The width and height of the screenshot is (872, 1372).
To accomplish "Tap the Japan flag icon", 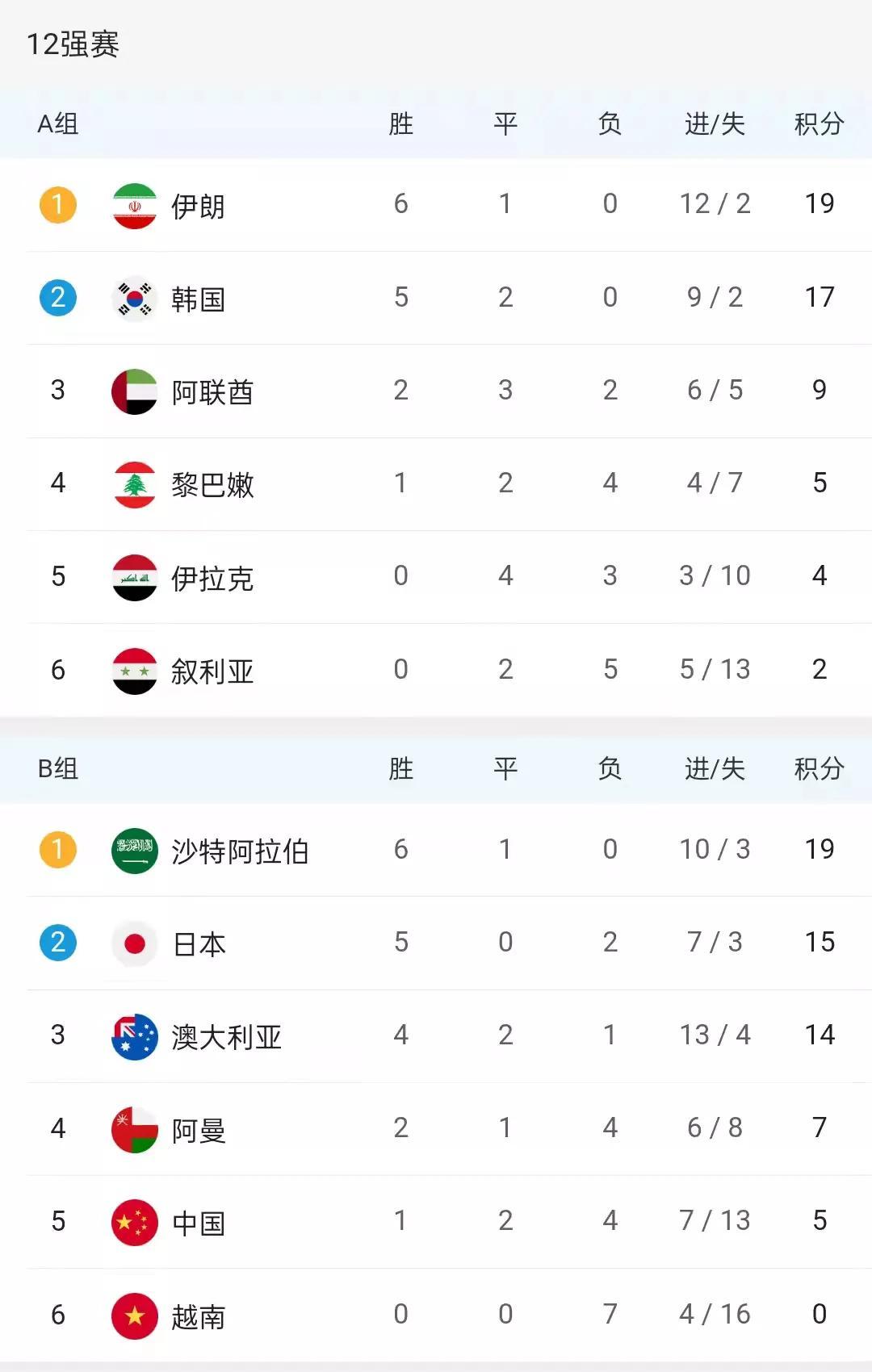I will coord(134,943).
